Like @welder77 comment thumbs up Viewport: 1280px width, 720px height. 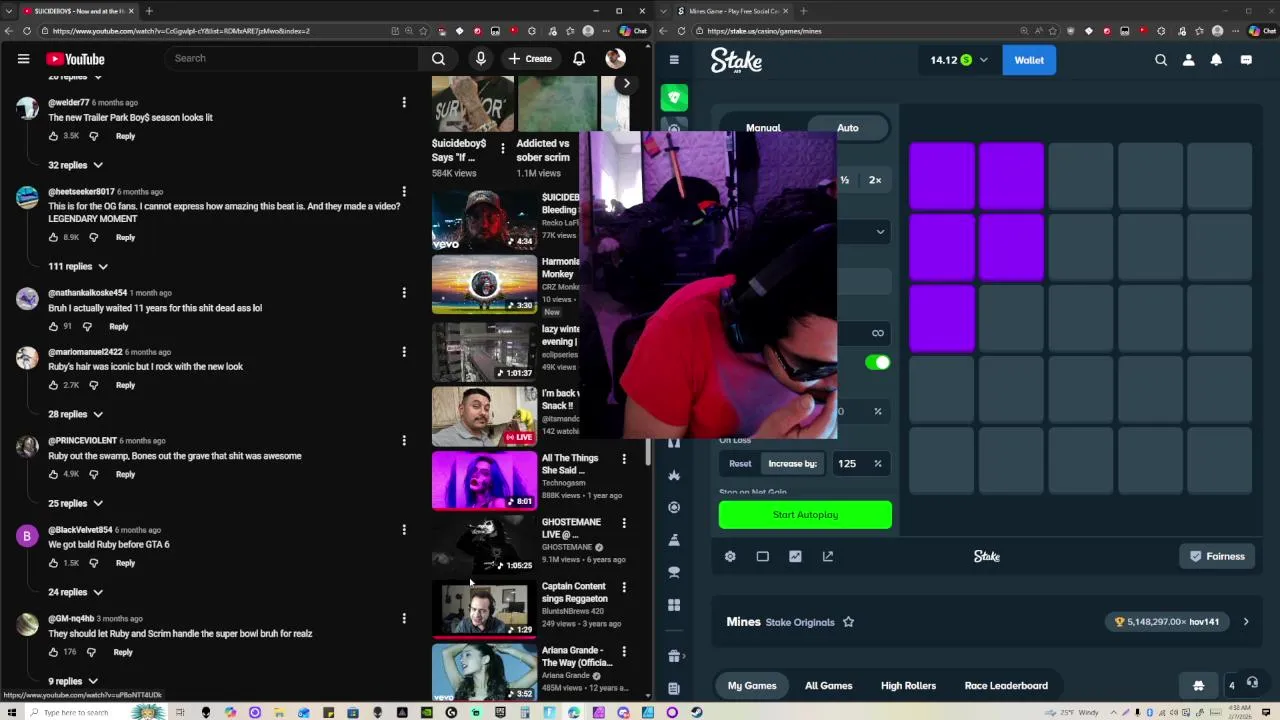pos(54,136)
